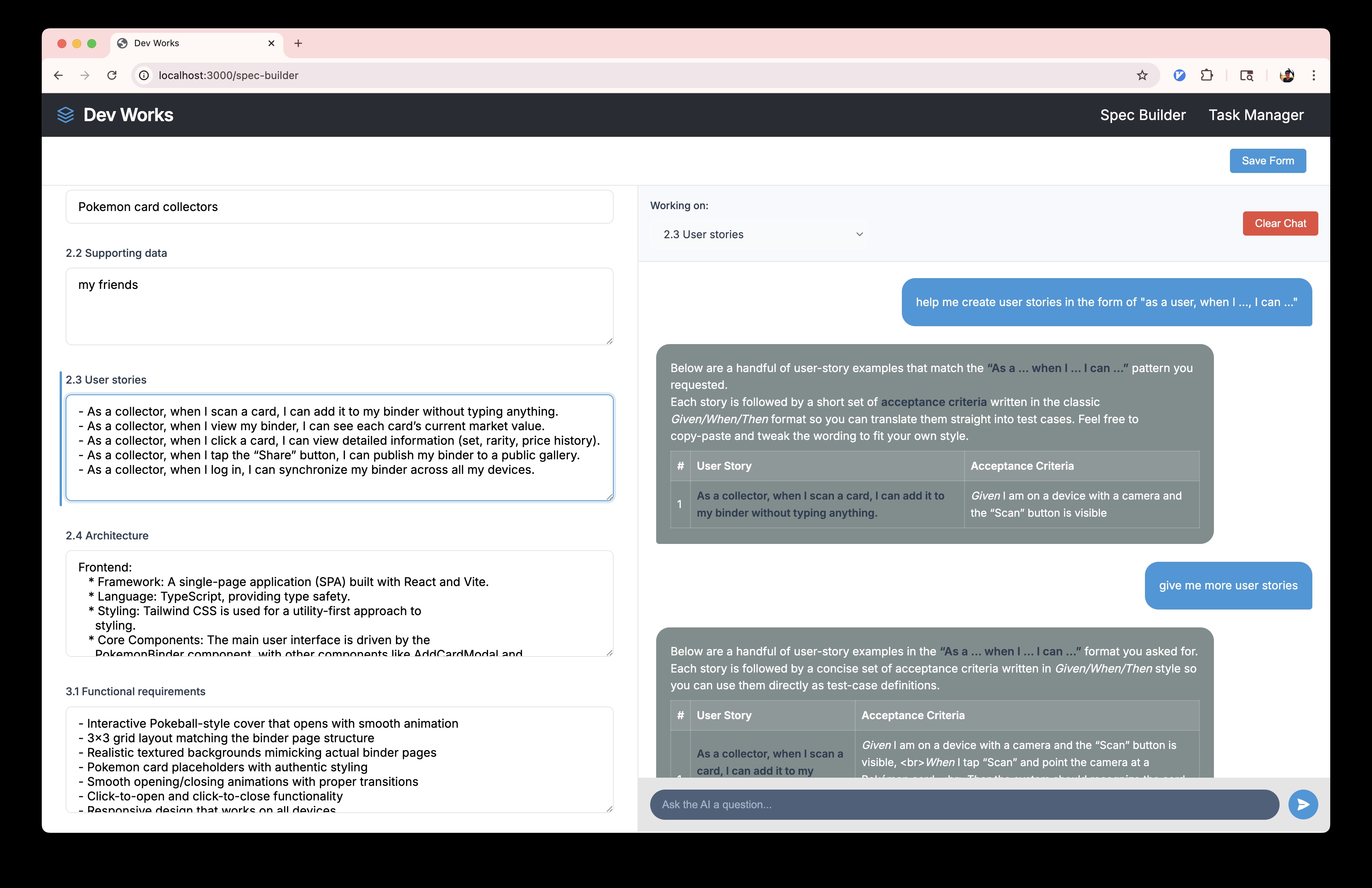The image size is (1372, 888).
Task: Click the Dev Works layers logo icon
Action: pos(66,115)
